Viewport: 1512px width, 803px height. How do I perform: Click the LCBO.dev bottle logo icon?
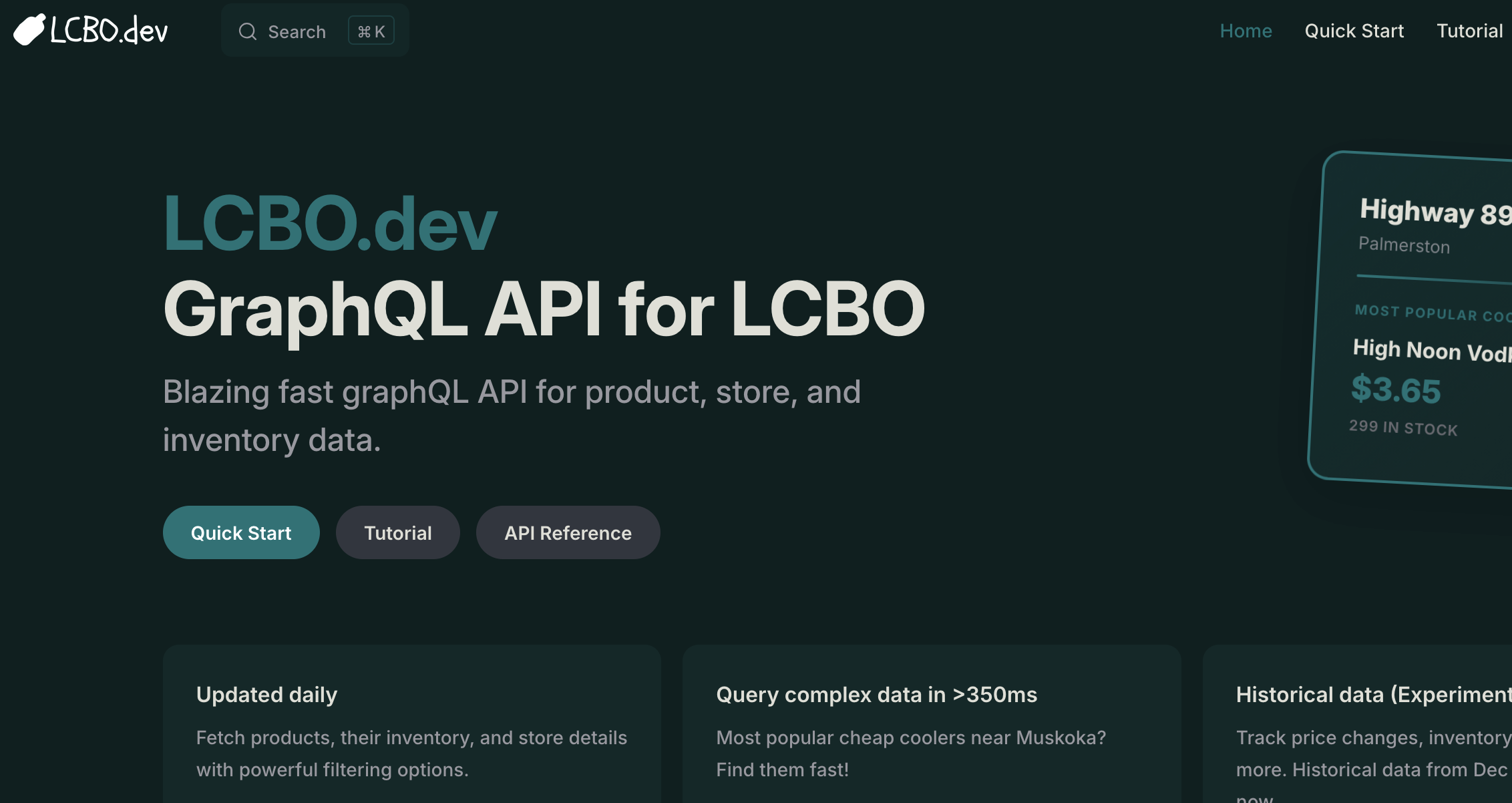[28, 29]
